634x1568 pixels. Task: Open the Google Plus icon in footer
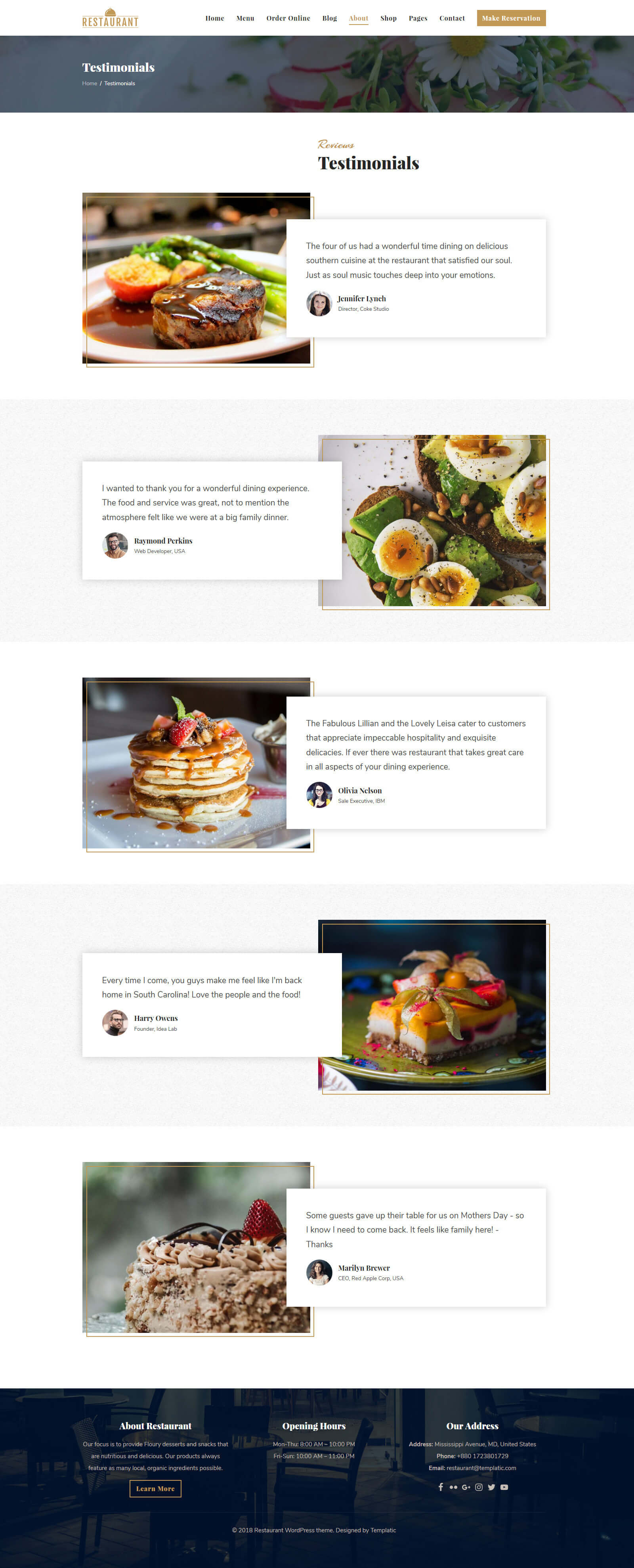coord(466,1487)
